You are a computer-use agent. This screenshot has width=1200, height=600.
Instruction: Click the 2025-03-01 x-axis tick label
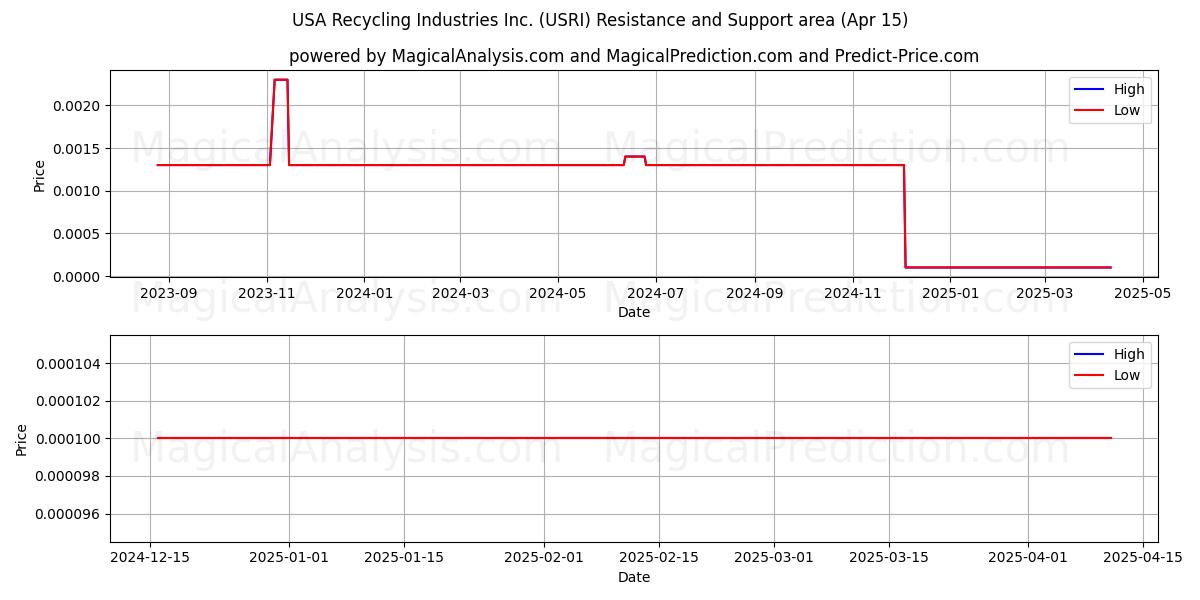point(775,559)
